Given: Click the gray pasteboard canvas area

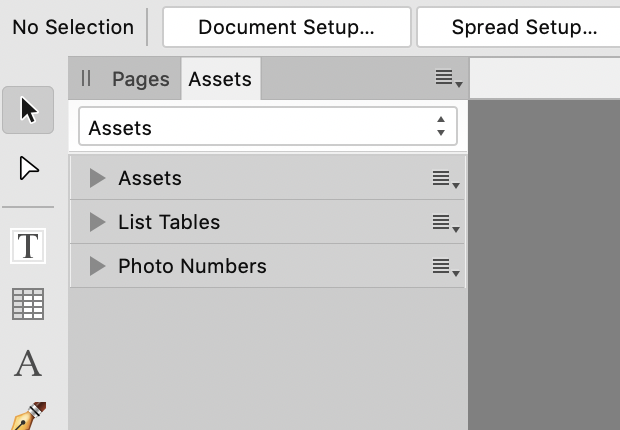Looking at the screenshot, I should coord(544,265).
